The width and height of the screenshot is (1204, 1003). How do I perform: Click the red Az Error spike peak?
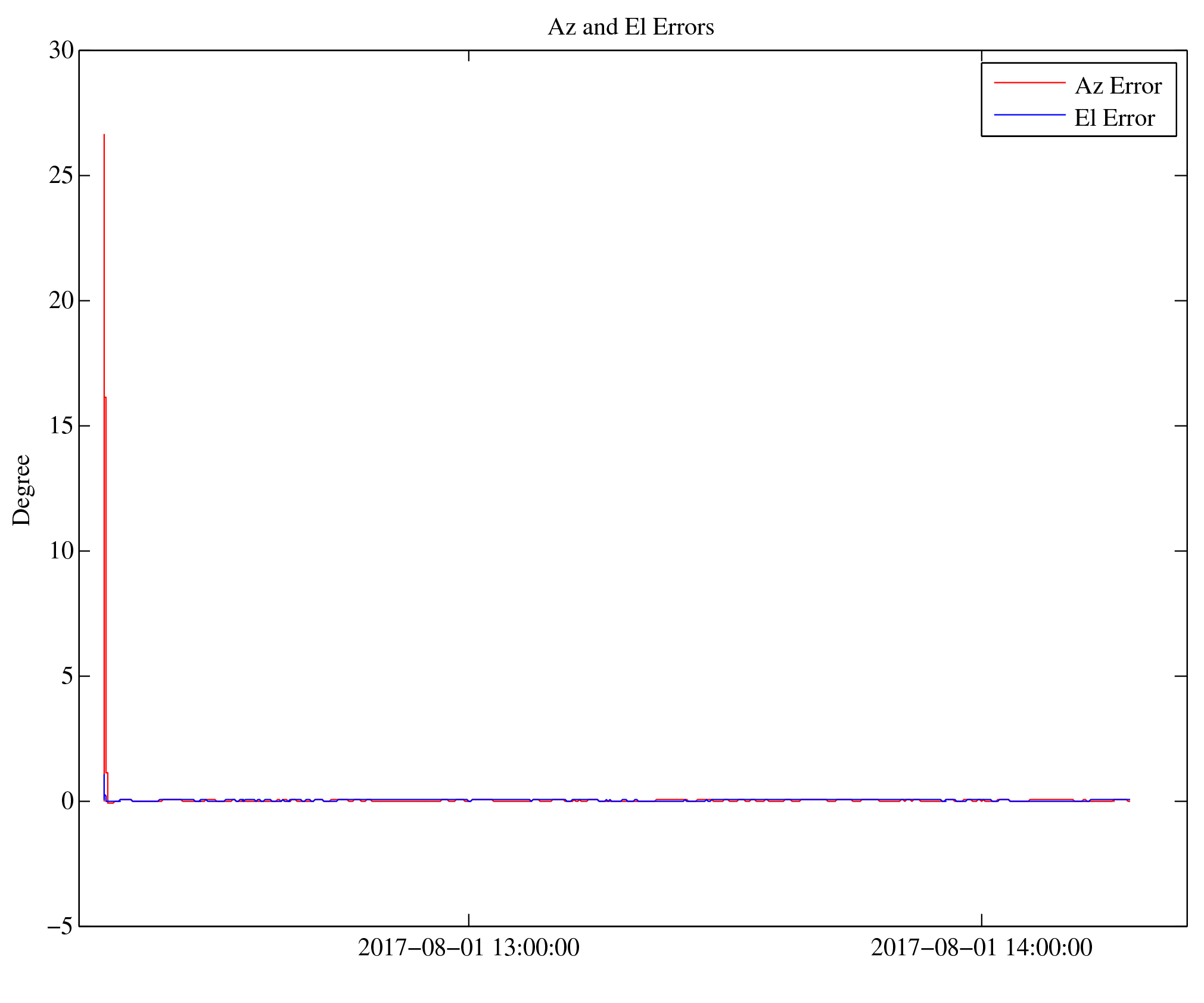[x=104, y=135]
